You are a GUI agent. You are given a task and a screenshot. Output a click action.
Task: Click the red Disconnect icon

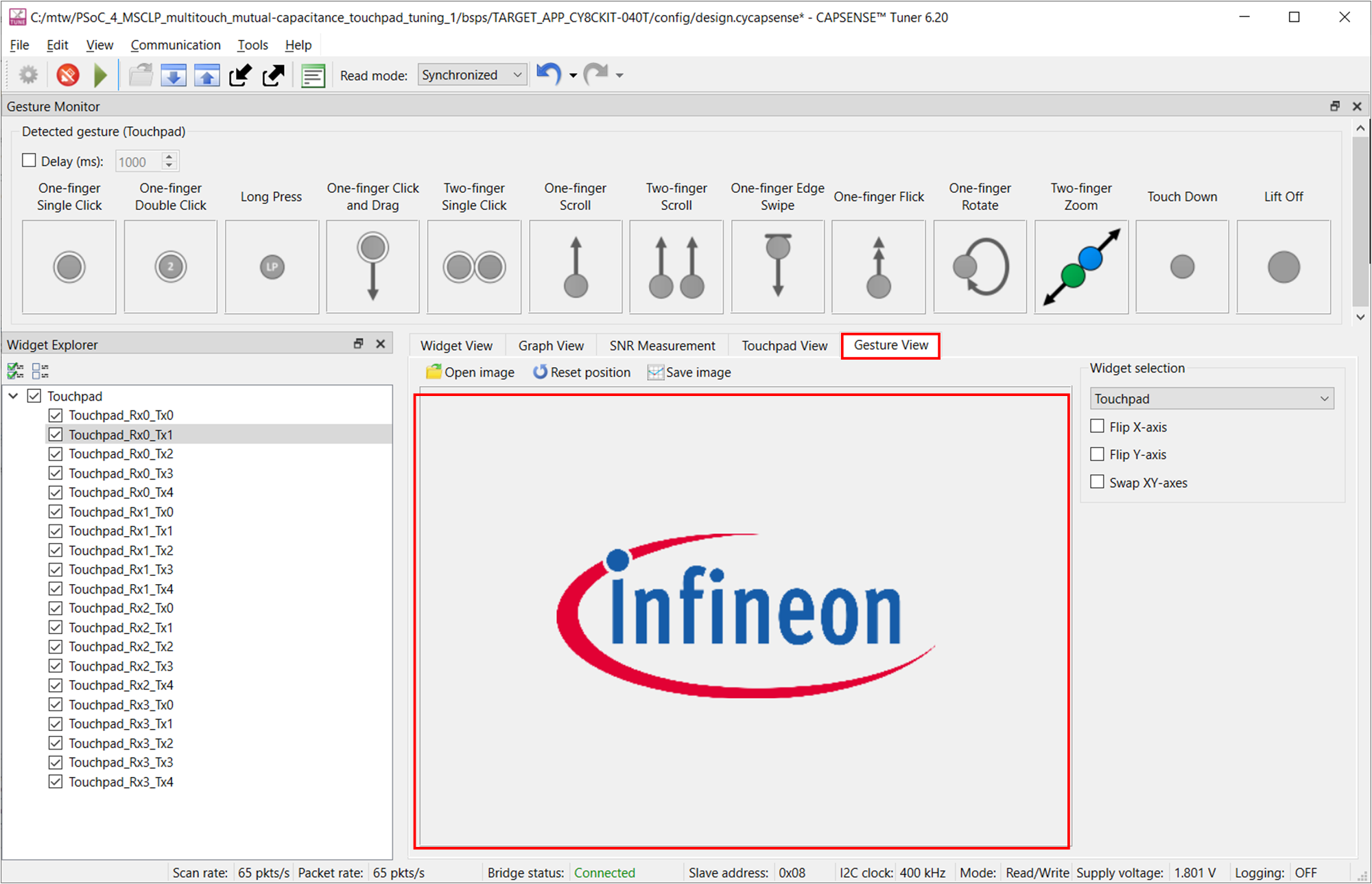pos(68,75)
